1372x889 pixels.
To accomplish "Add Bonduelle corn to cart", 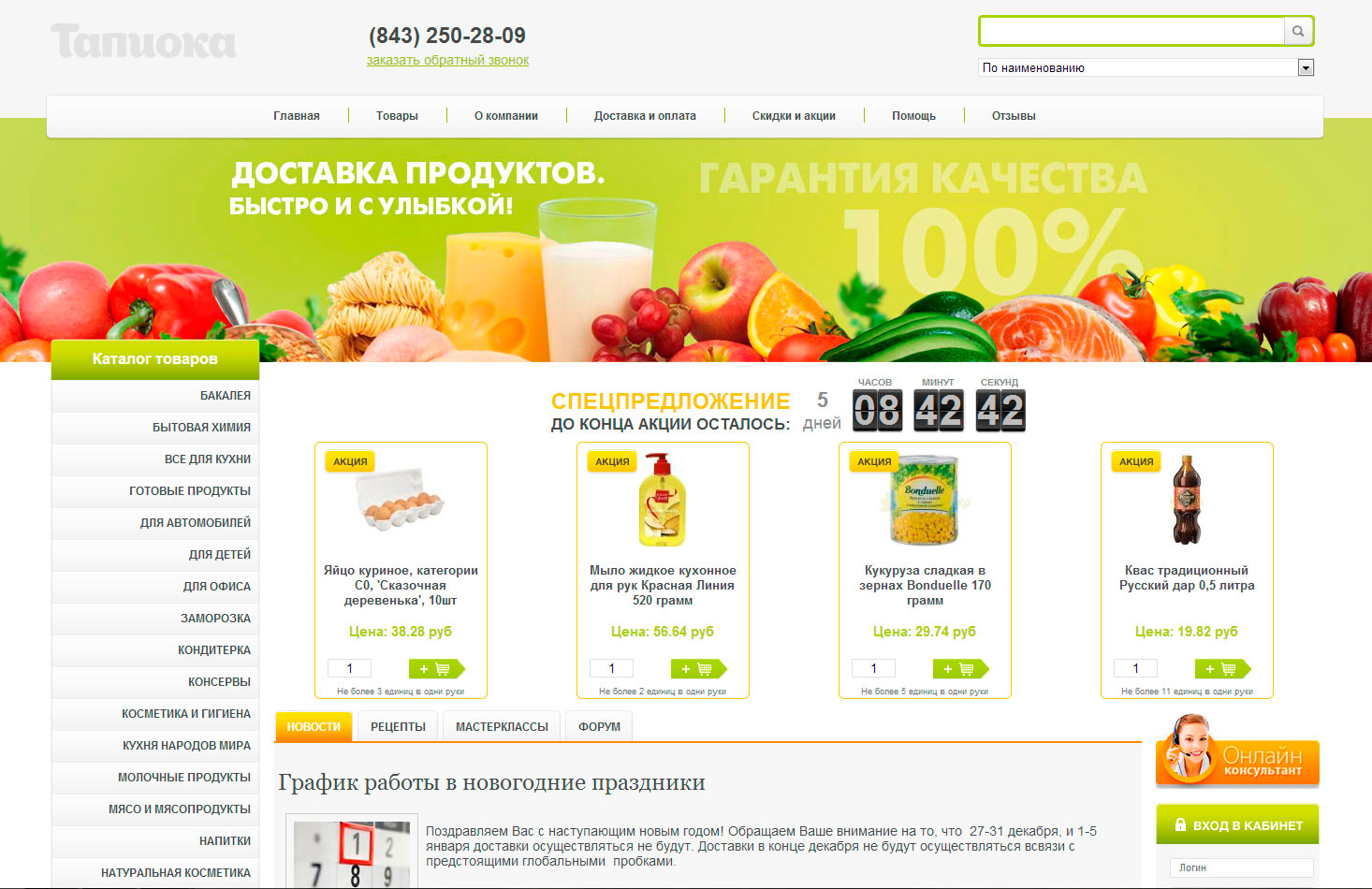I will click(961, 668).
